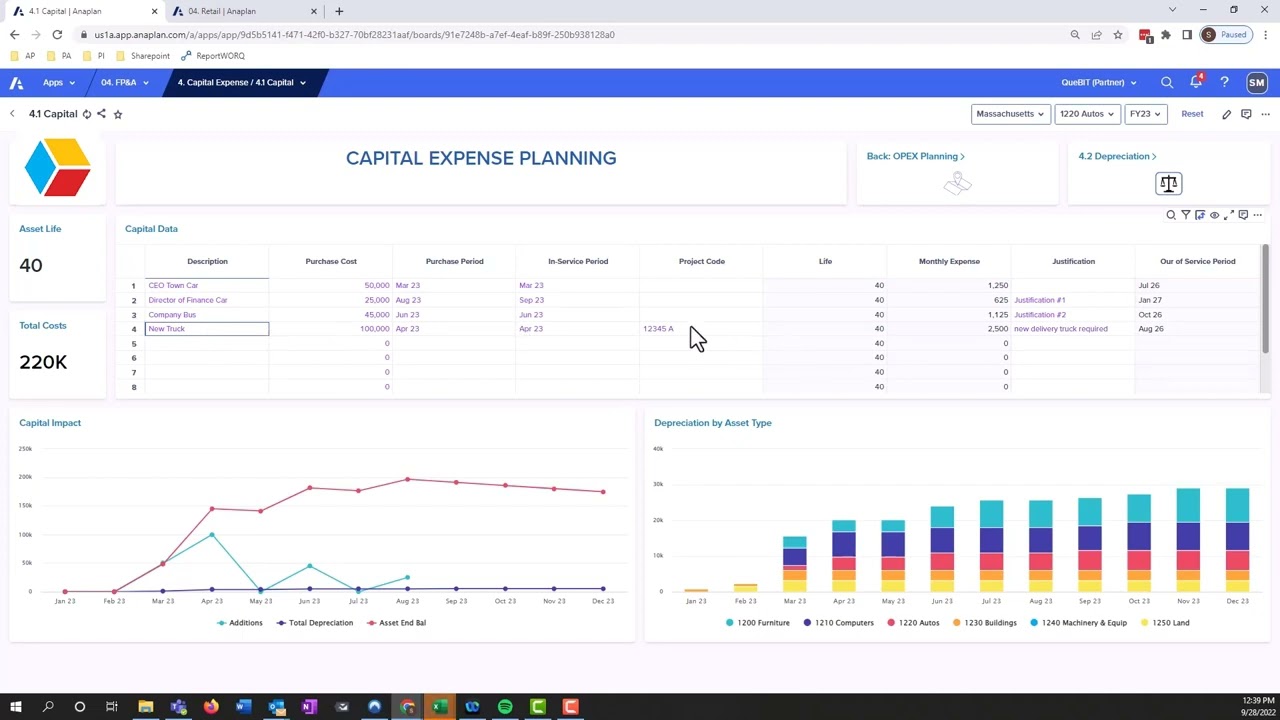Open Firefox from the taskbar
Screen dimensions: 1280x720
tap(211, 707)
